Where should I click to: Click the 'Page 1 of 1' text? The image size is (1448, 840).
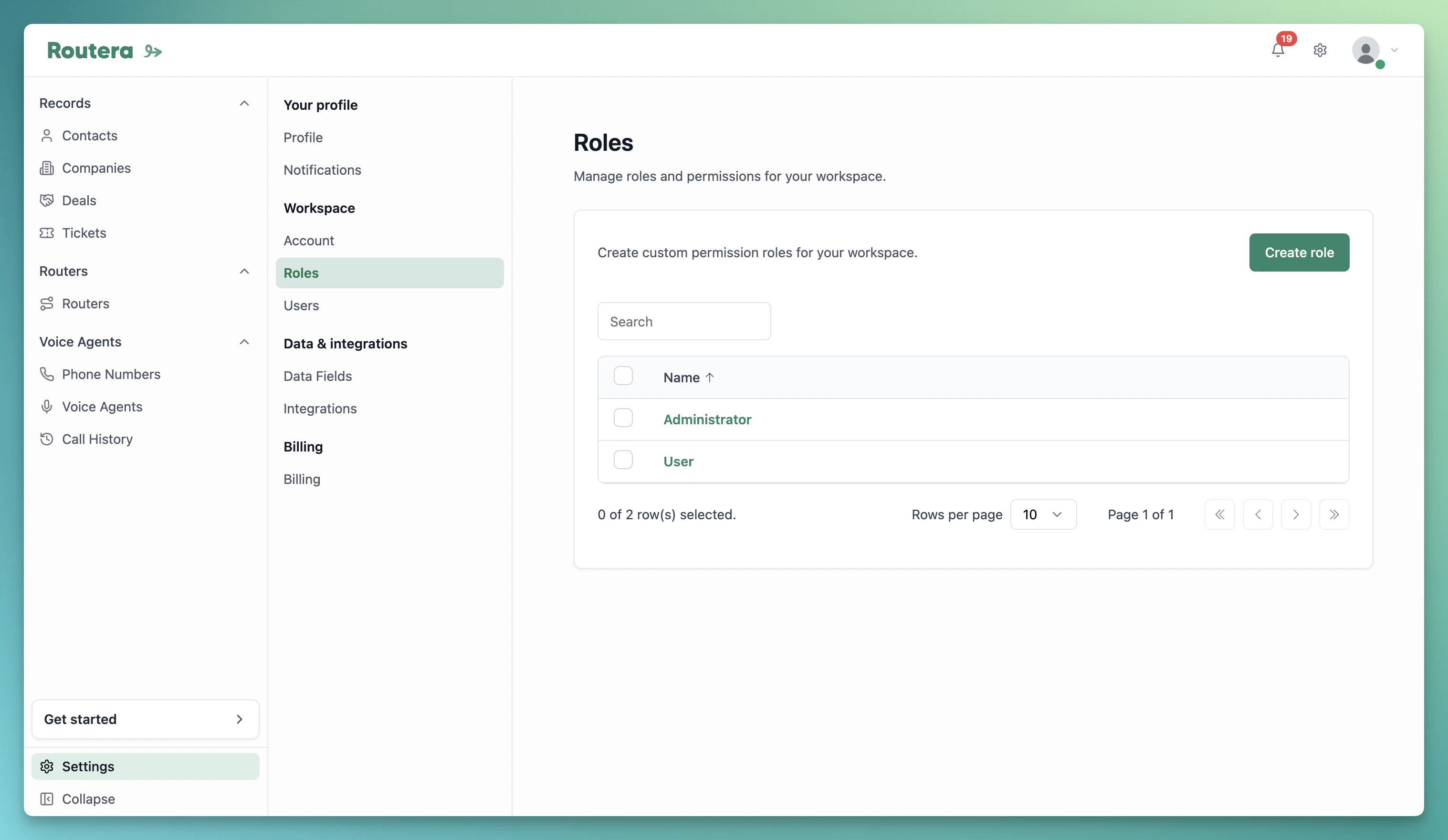coord(1141,514)
